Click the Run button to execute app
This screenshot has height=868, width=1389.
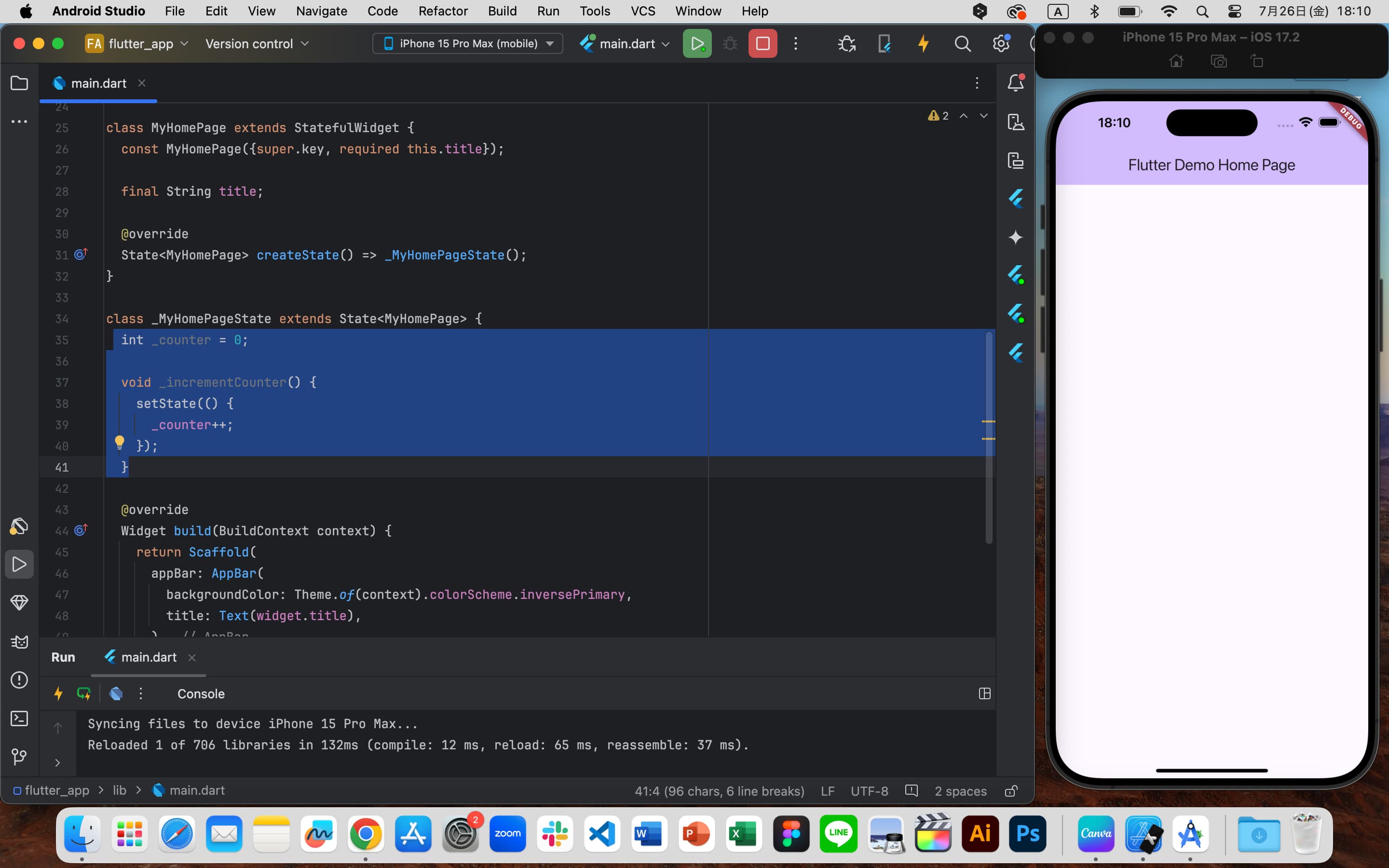click(697, 43)
